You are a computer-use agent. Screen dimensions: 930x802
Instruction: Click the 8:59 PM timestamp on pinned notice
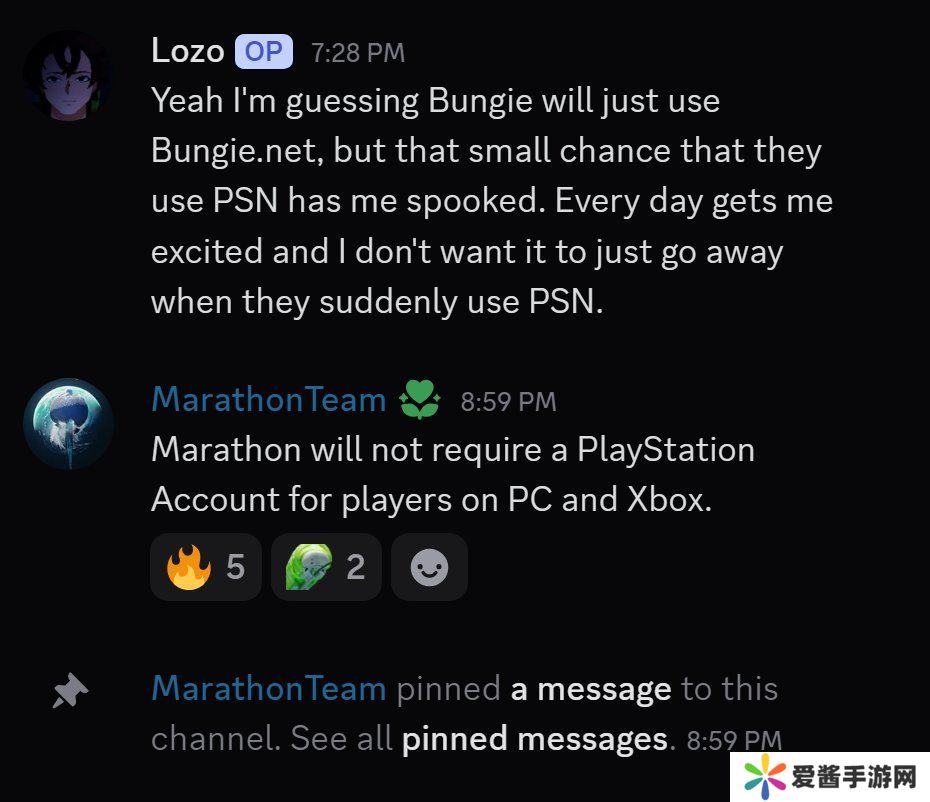[x=734, y=740]
